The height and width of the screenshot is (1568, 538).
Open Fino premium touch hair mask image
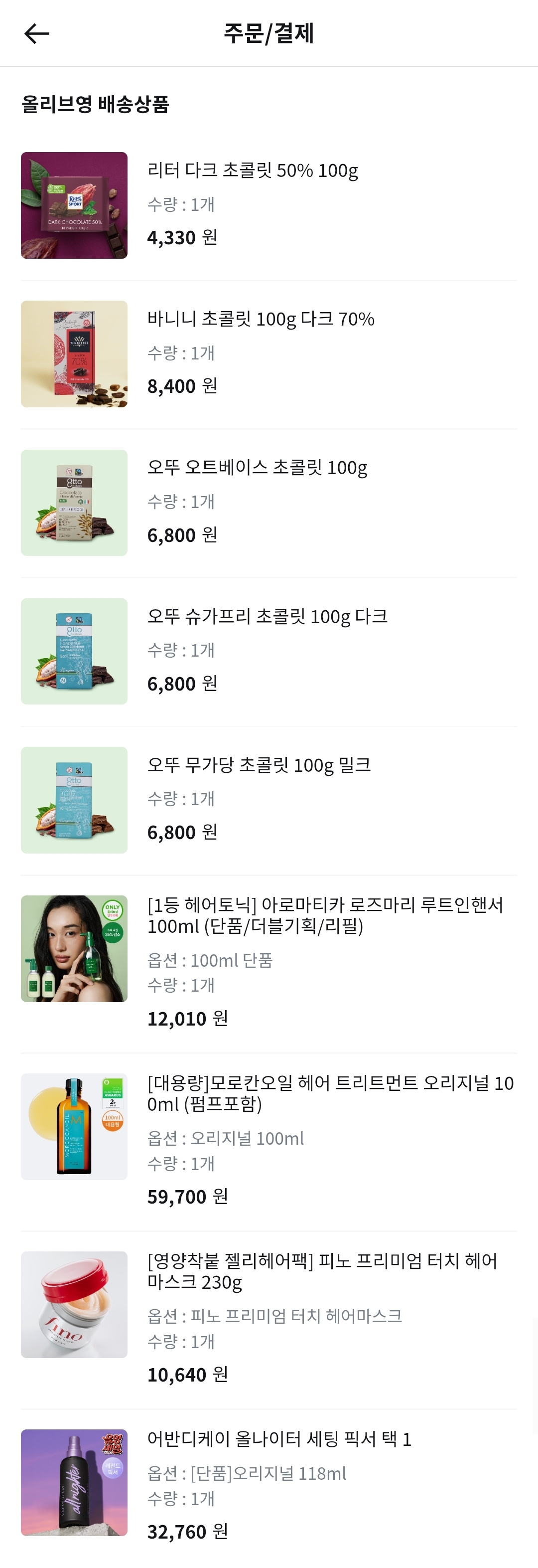click(x=74, y=1304)
